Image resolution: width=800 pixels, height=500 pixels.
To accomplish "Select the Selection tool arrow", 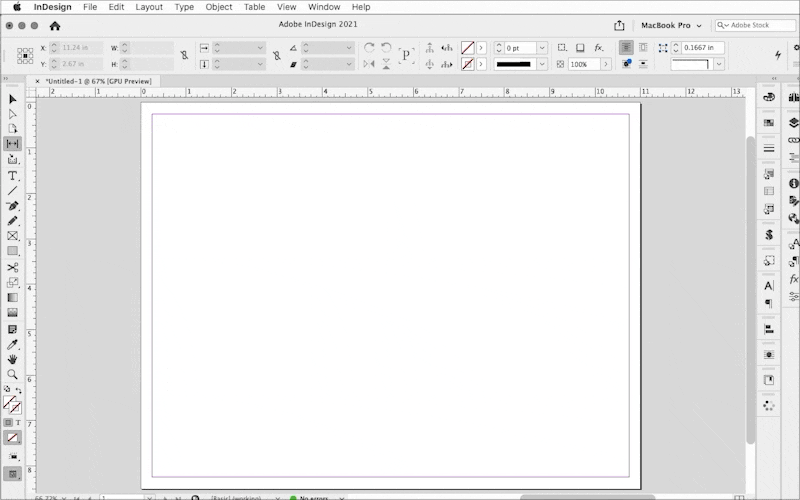I will [x=12, y=99].
